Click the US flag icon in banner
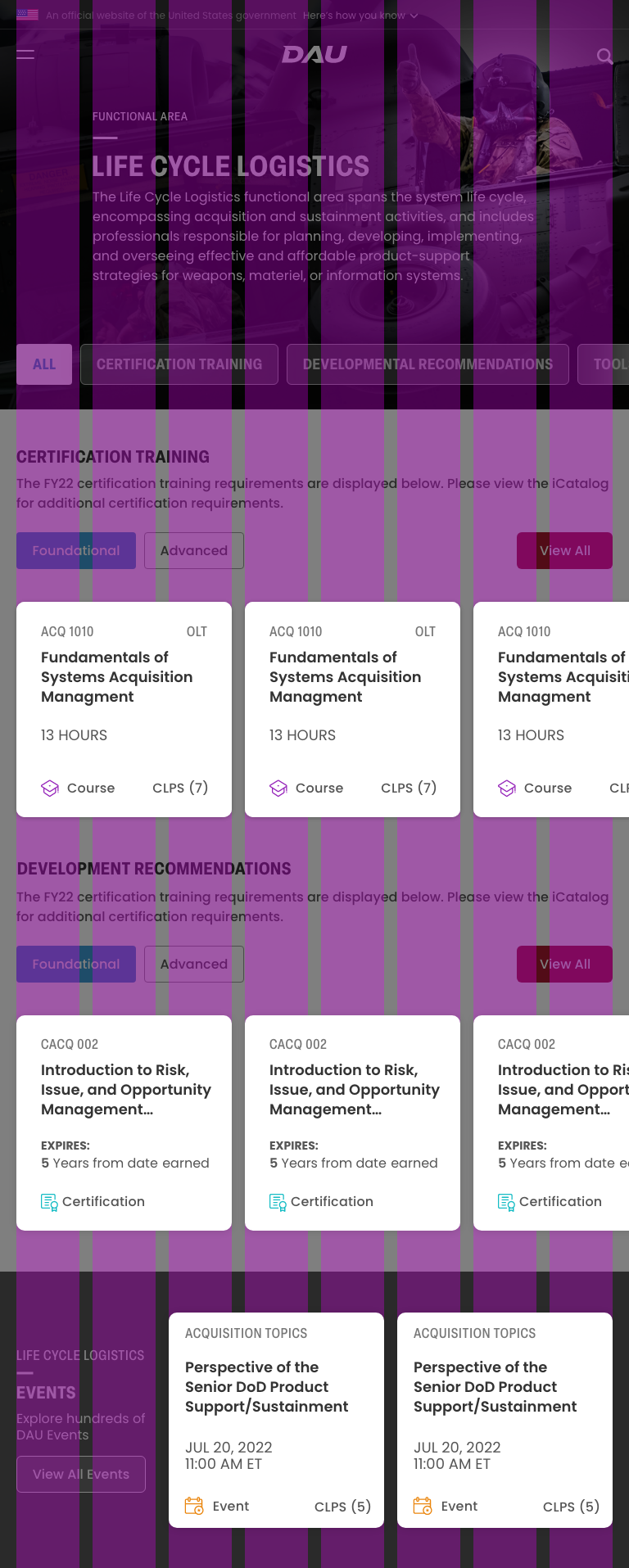This screenshot has width=629, height=1568. click(x=27, y=15)
